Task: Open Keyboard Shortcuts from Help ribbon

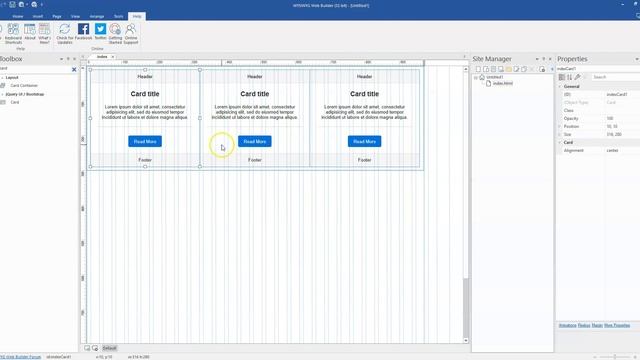Action: [x=13, y=33]
